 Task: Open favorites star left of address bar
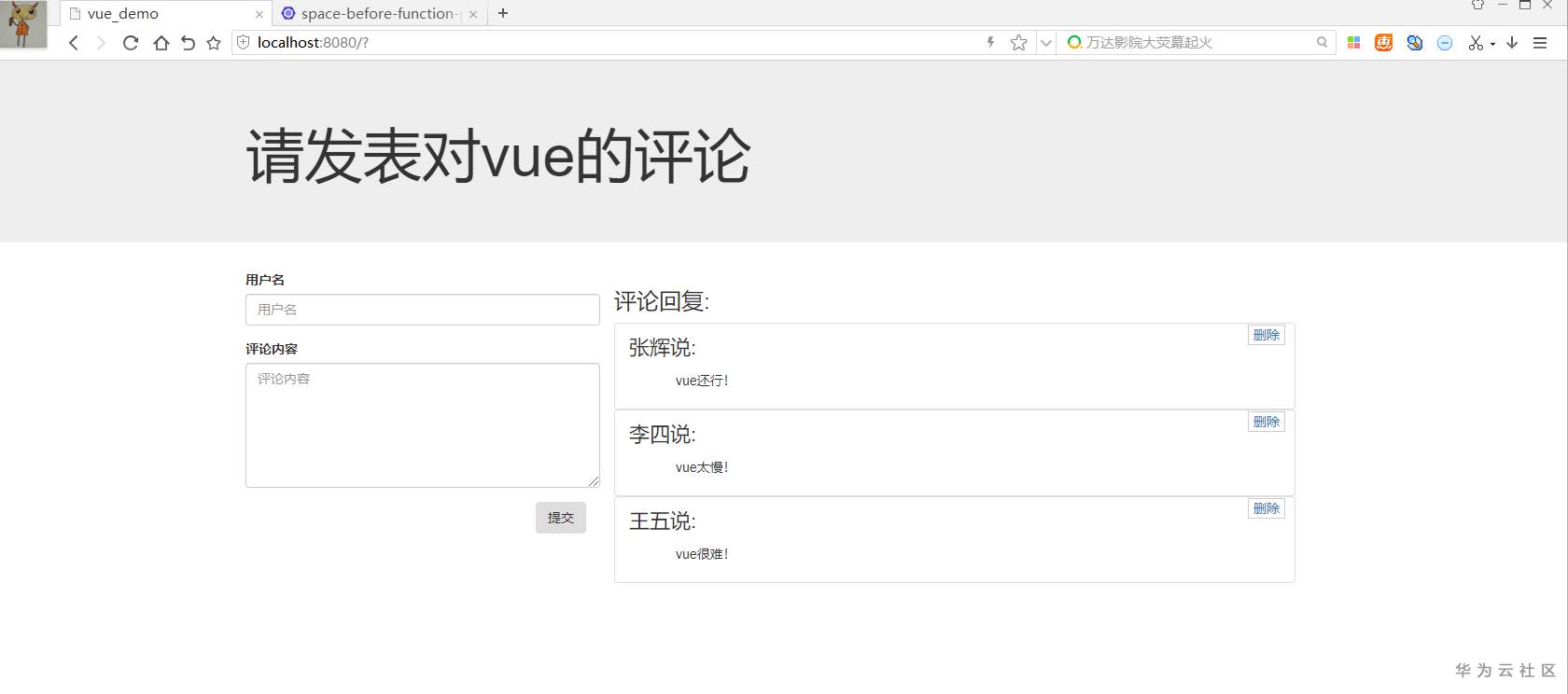pos(214,43)
